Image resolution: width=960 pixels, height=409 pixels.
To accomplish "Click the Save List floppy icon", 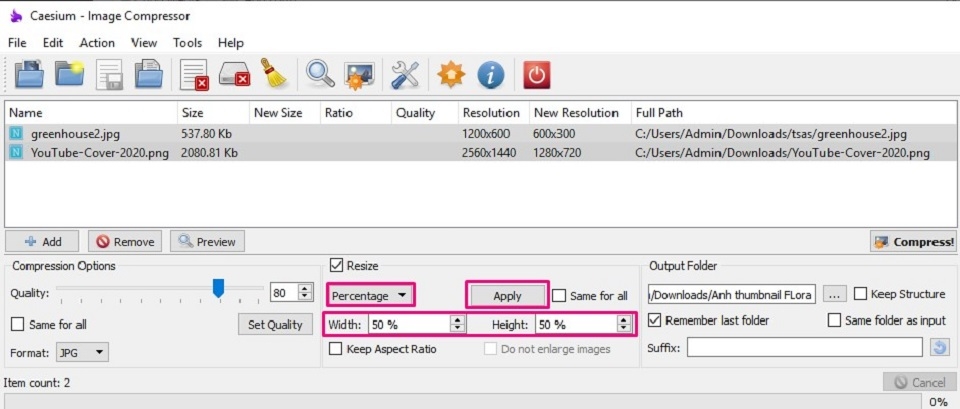I will click(x=110, y=75).
